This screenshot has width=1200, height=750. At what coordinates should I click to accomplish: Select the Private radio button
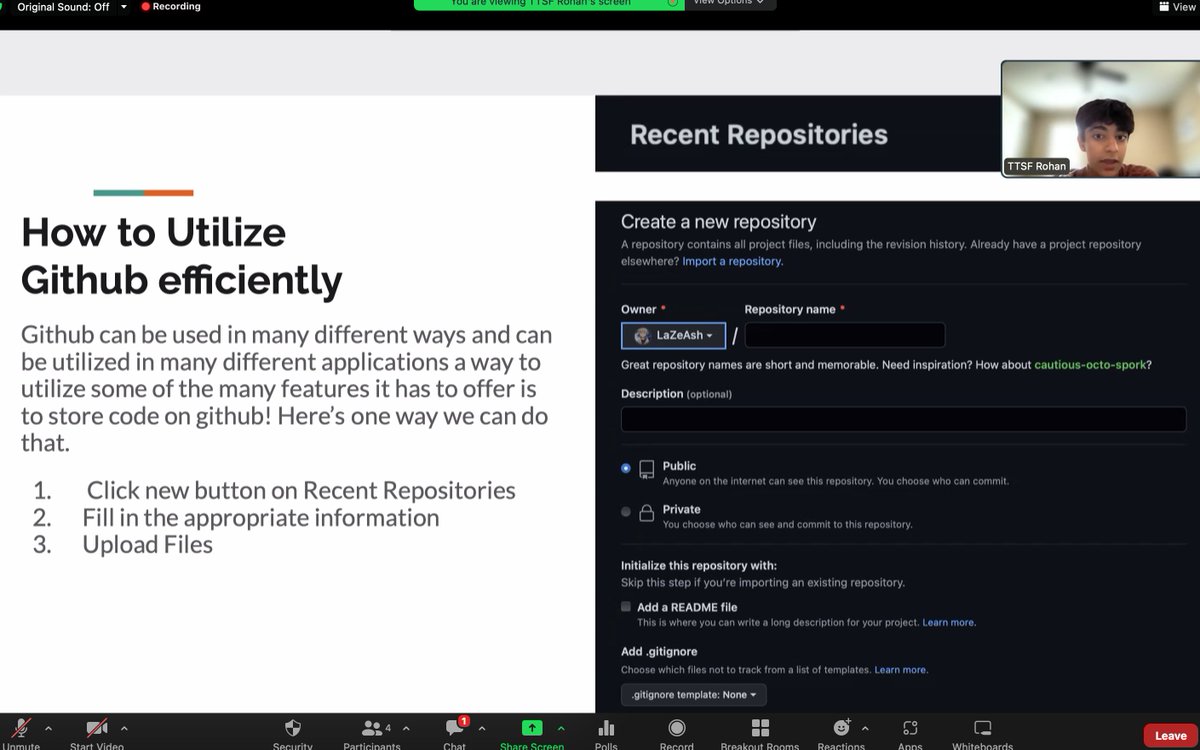(626, 512)
